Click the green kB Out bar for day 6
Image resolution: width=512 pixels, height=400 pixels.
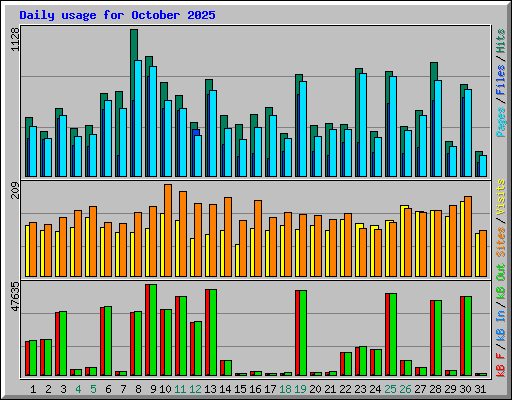[108, 341]
